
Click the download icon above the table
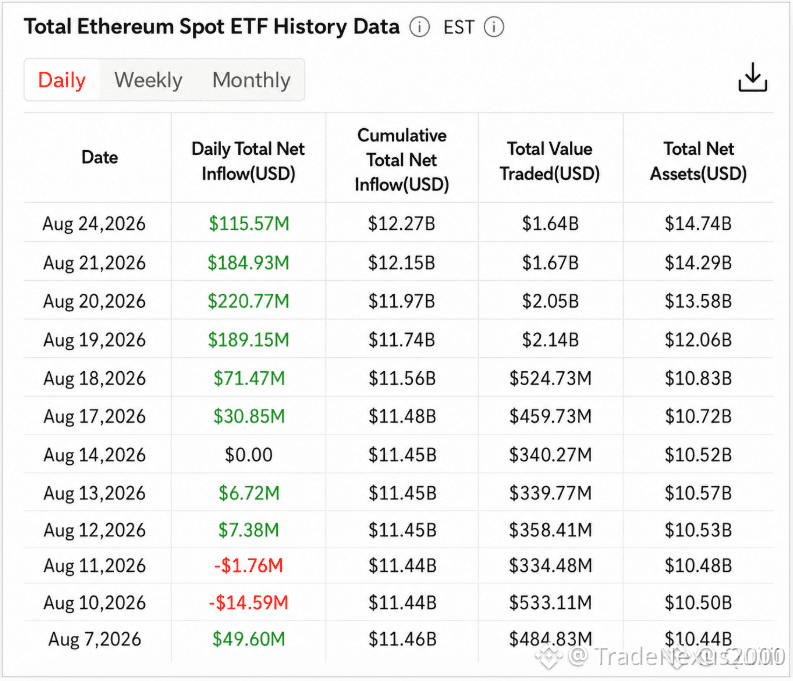(x=753, y=77)
